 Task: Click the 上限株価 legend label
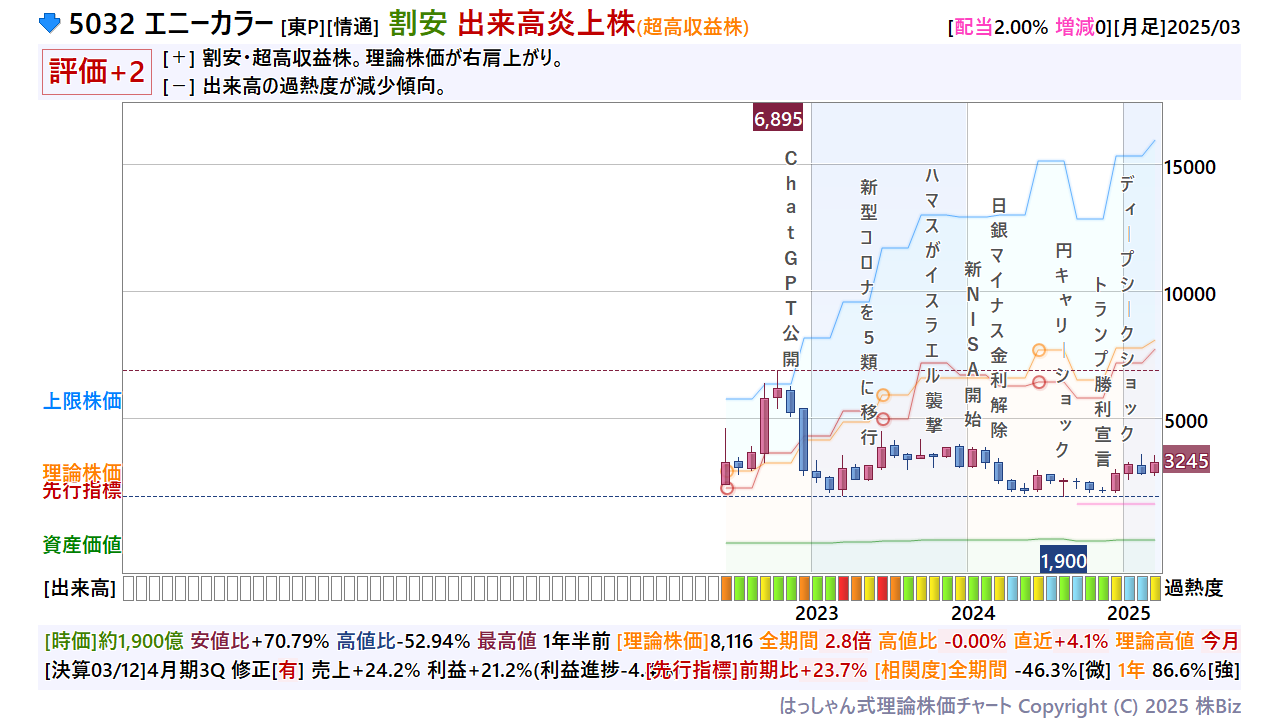[82, 401]
